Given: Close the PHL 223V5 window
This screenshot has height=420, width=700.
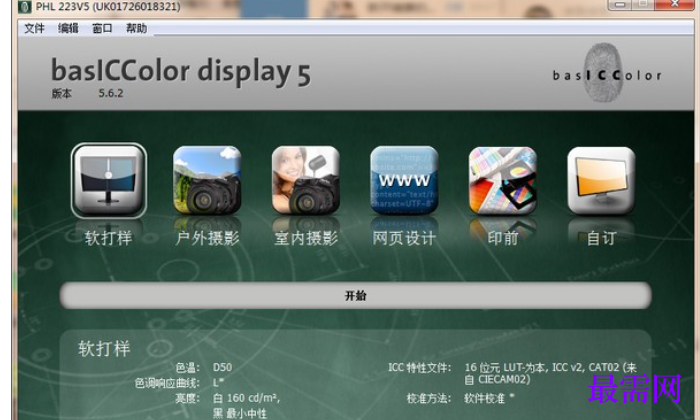Looking at the screenshot, I should [x=675, y=4].
